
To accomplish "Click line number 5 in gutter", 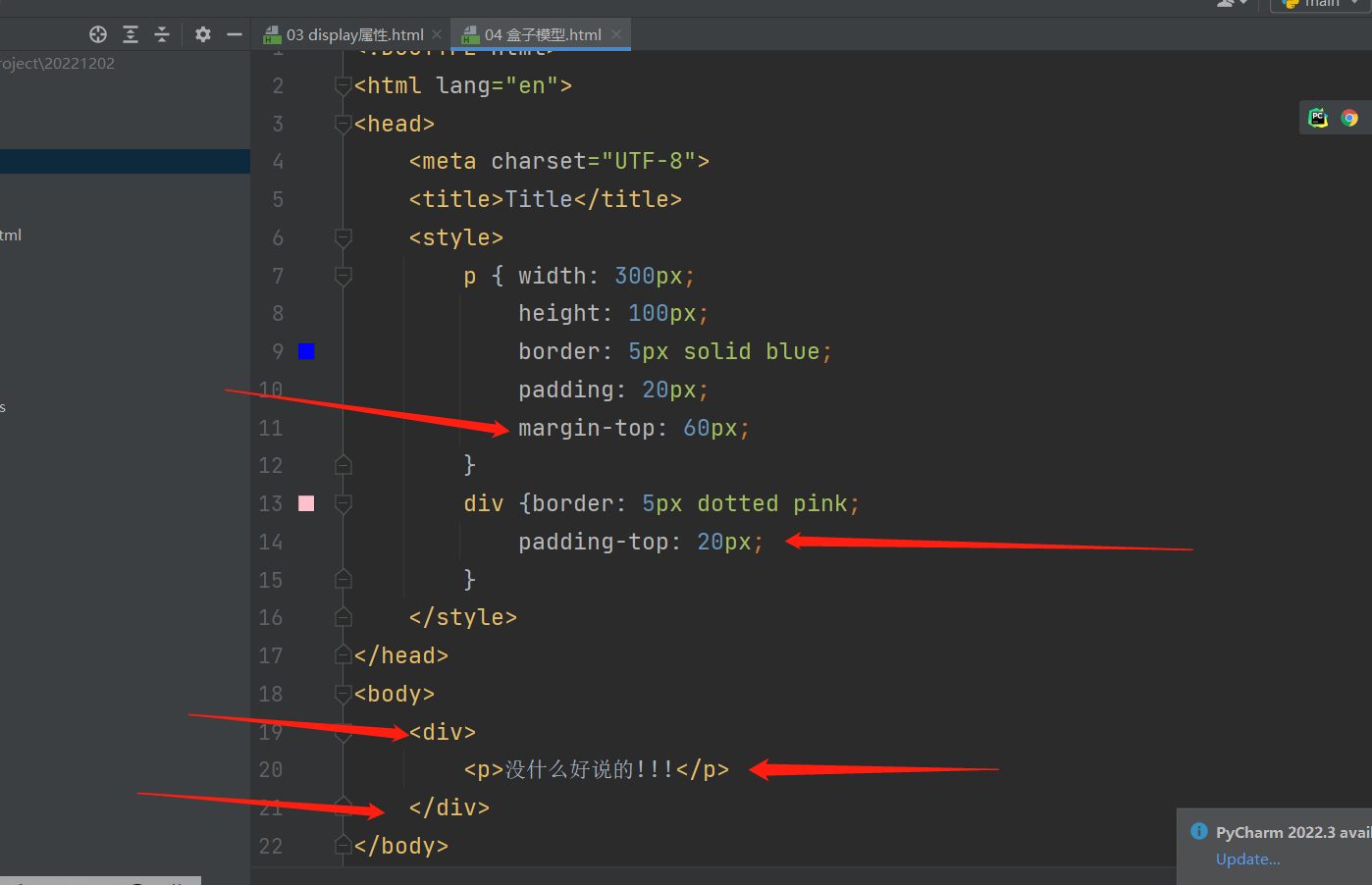I will tap(278, 199).
